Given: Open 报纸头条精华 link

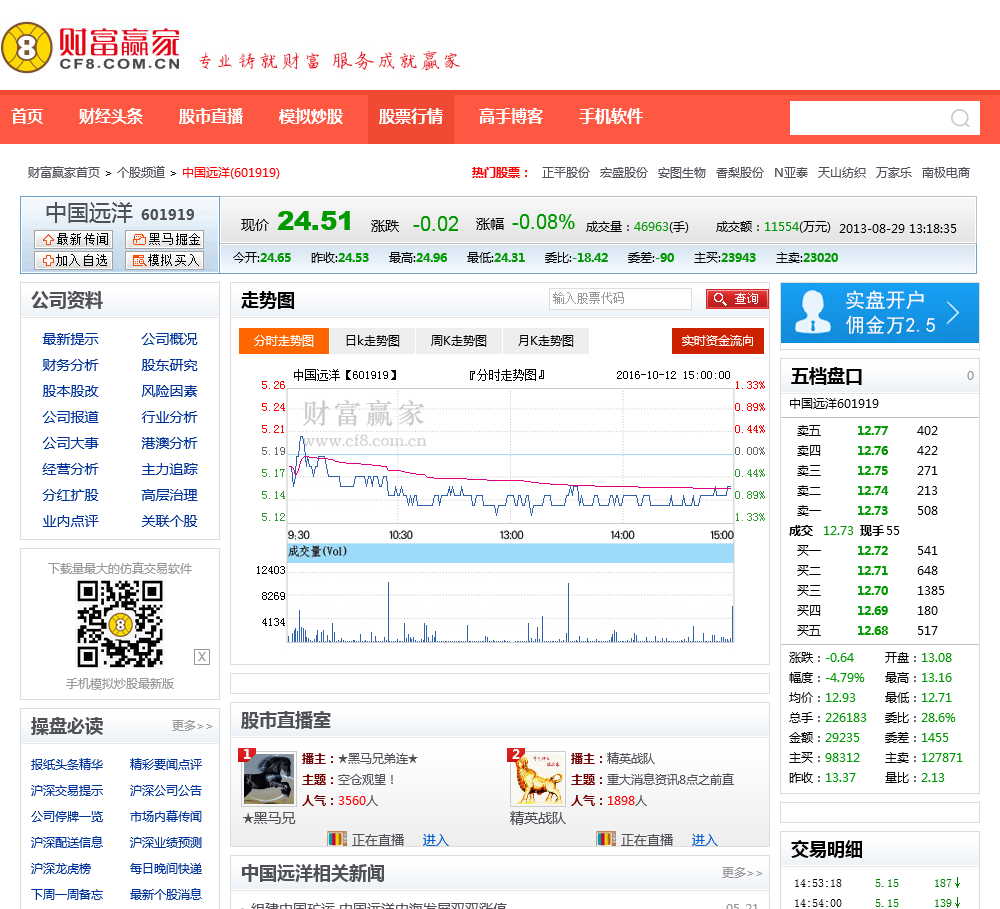Looking at the screenshot, I should pyautogui.click(x=67, y=764).
